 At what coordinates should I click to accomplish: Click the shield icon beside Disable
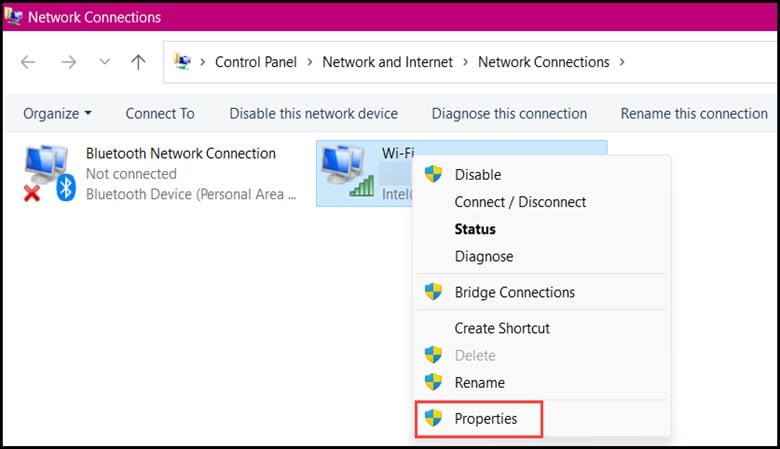pyautogui.click(x=433, y=174)
